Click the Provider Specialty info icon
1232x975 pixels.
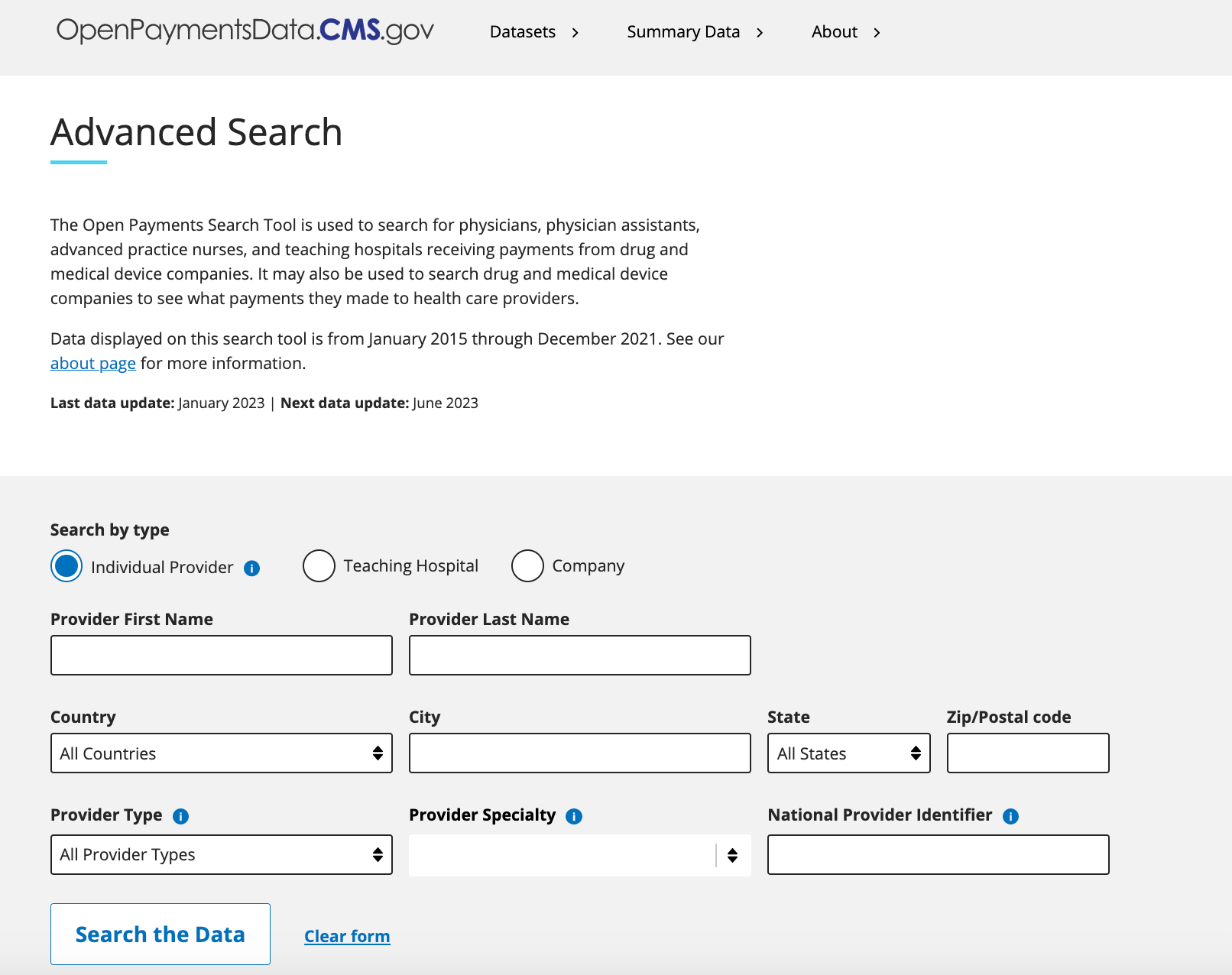coord(574,816)
